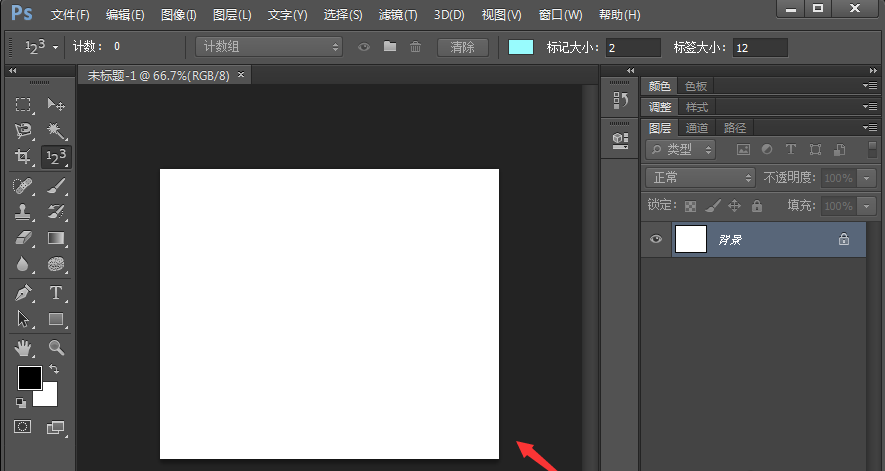Select the Pen tool
The image size is (885, 471).
(23, 293)
